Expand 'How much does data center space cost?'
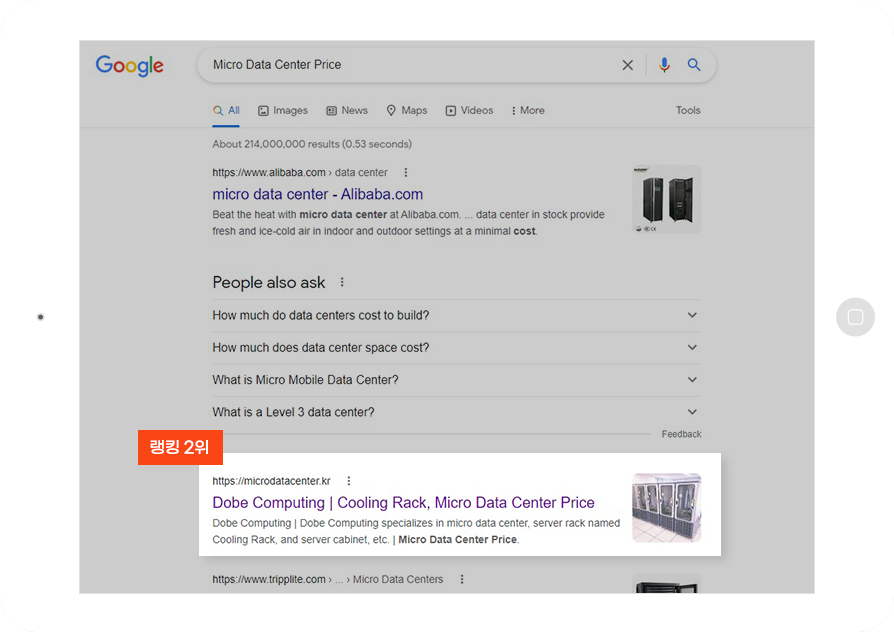The height and width of the screenshot is (632, 894). [457, 348]
